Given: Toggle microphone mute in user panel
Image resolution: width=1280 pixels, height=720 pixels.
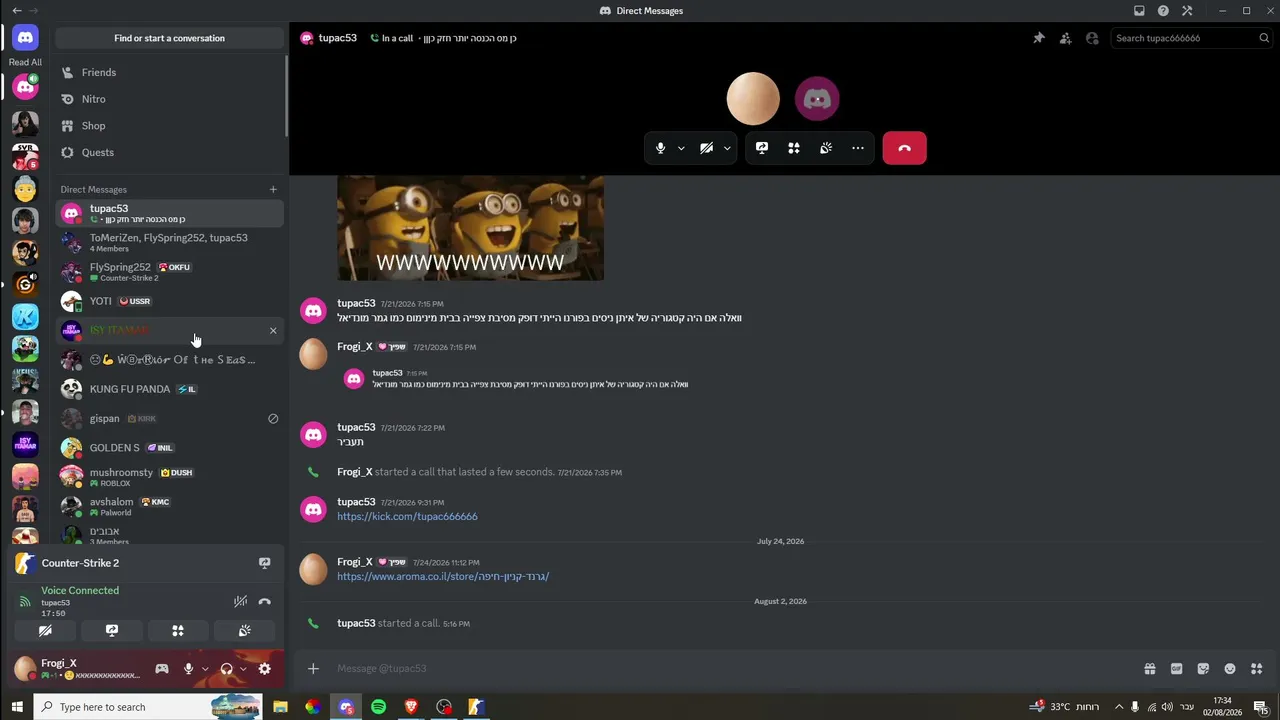Looking at the screenshot, I should click(x=188, y=669).
